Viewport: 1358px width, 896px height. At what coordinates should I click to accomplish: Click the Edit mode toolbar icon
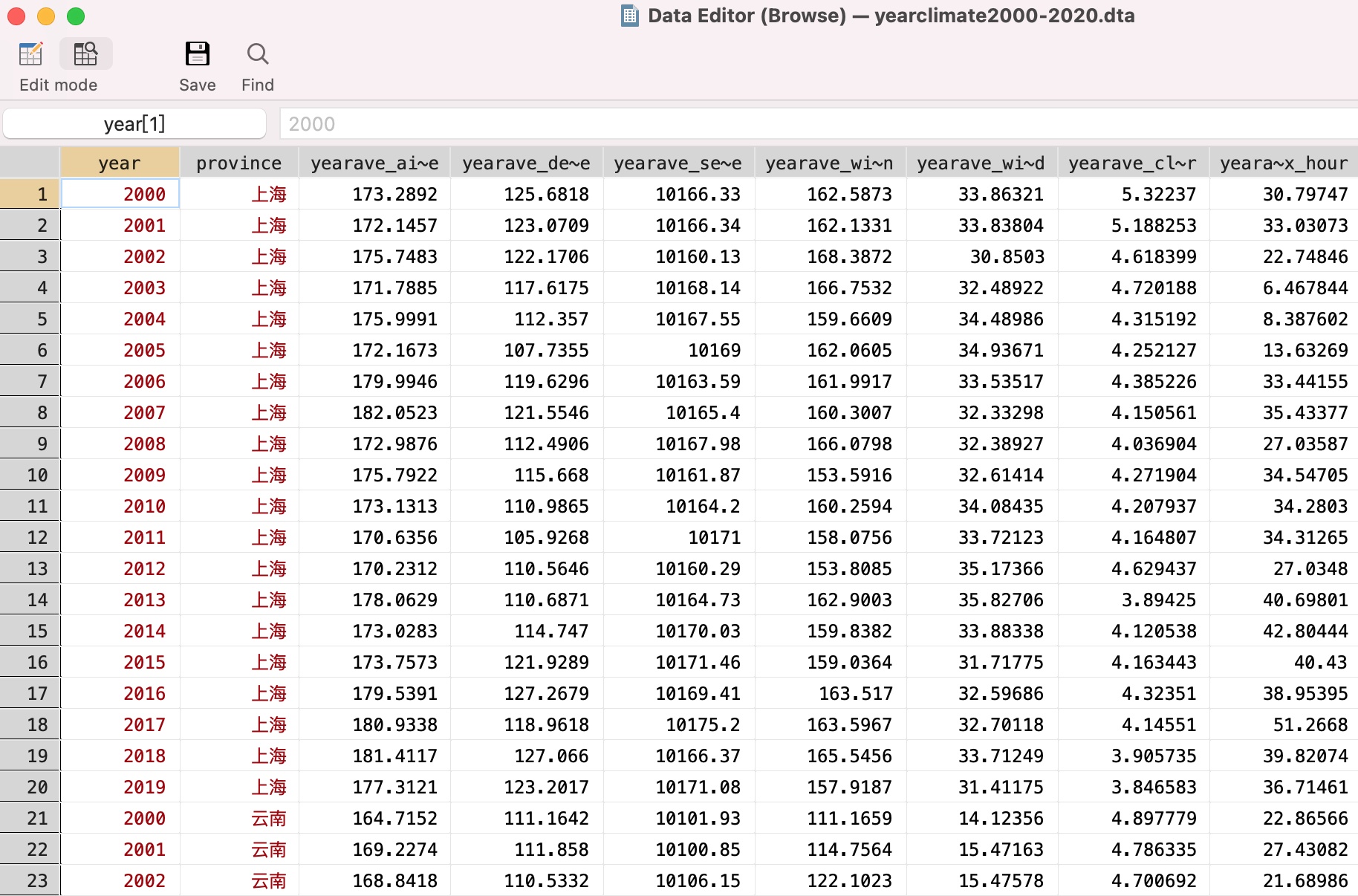click(31, 54)
